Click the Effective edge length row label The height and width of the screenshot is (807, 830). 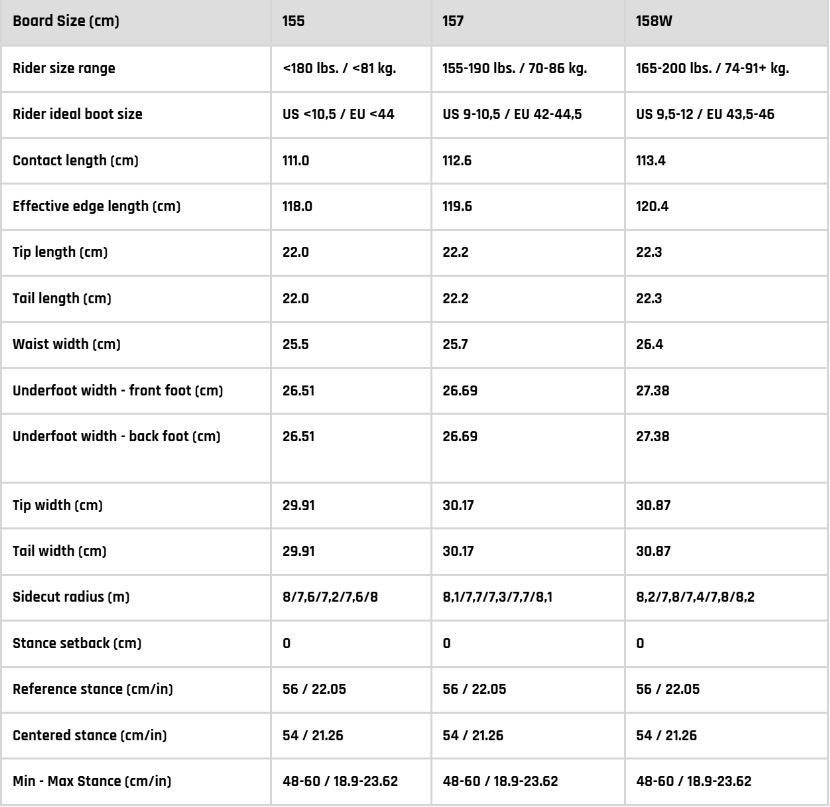[96, 206]
